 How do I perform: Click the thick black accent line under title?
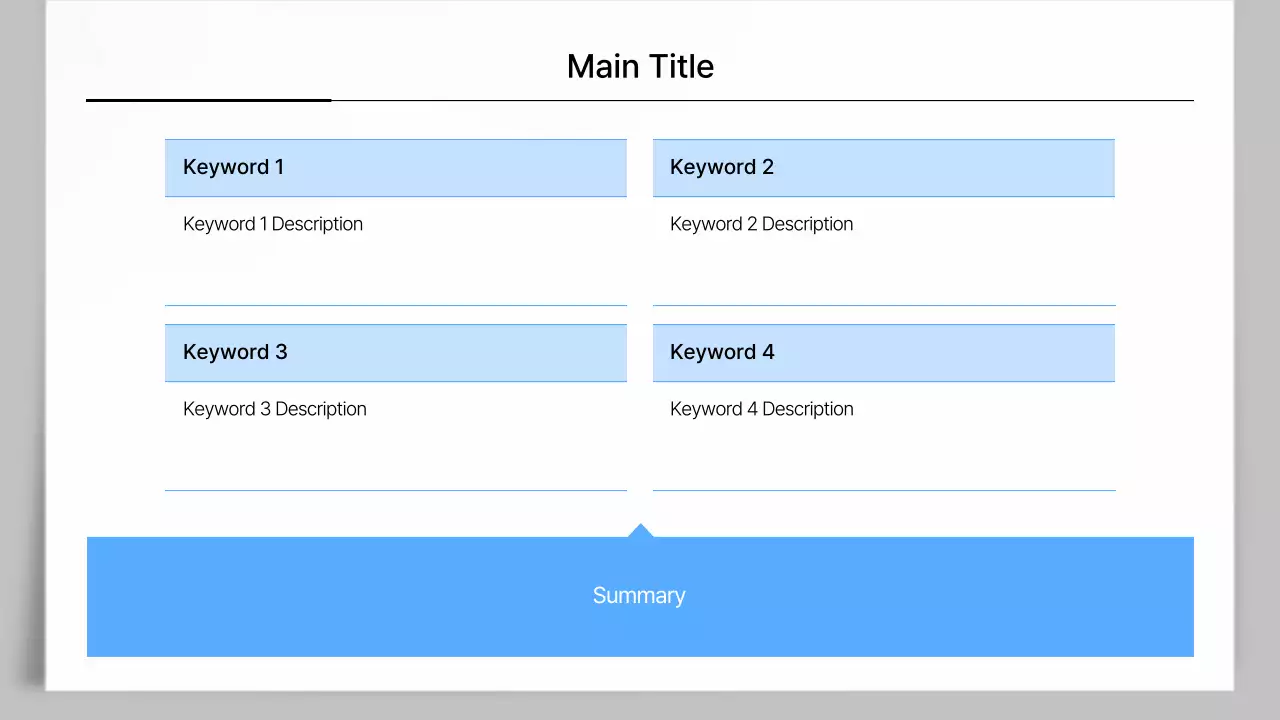(x=208, y=100)
